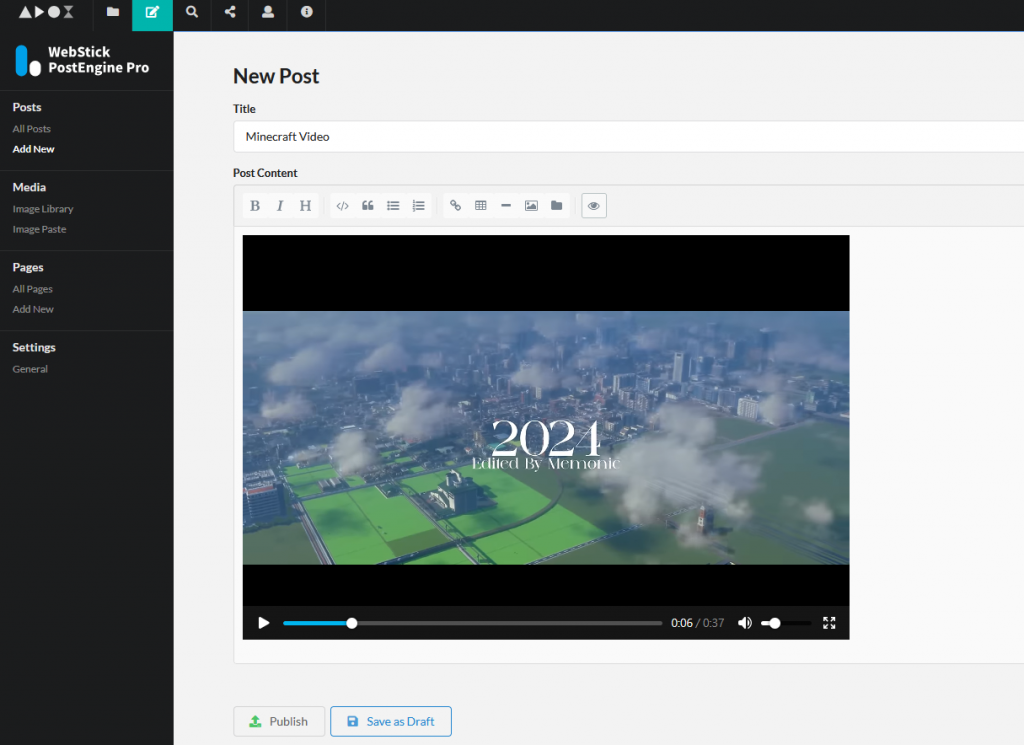The height and width of the screenshot is (745, 1024).
Task: Open file browser folder icon in editor toolbar
Action: (556, 206)
